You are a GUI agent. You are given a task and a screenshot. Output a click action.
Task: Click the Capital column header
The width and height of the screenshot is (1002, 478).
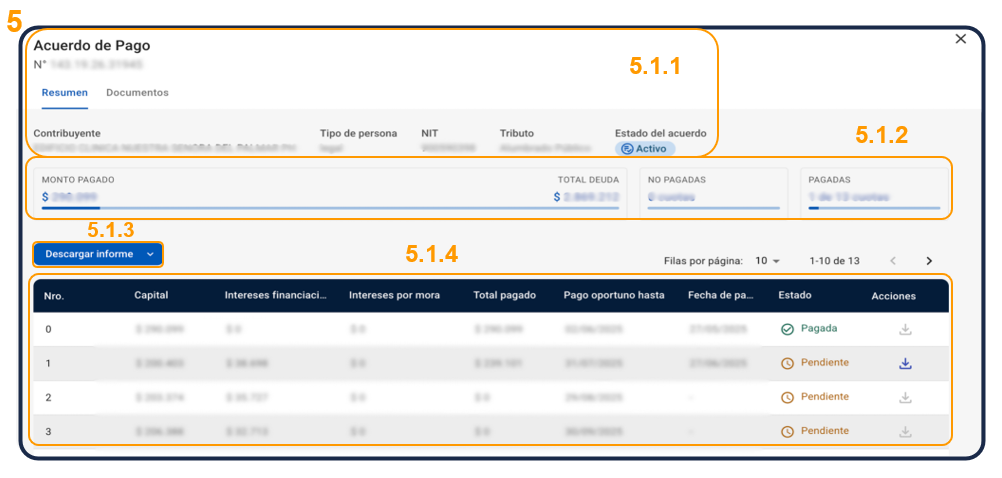point(153,295)
